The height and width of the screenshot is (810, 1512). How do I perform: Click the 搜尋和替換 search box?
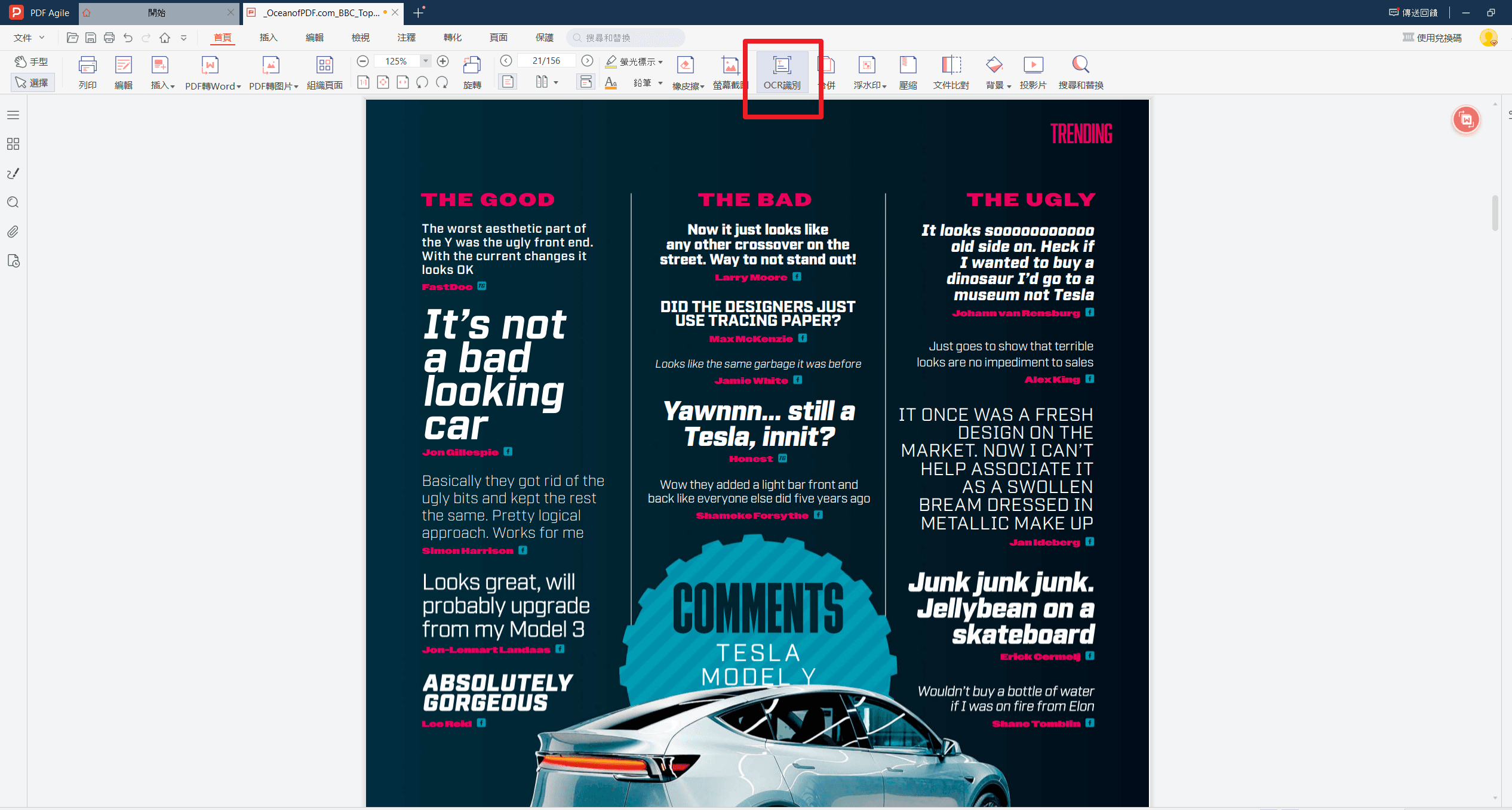click(x=626, y=38)
